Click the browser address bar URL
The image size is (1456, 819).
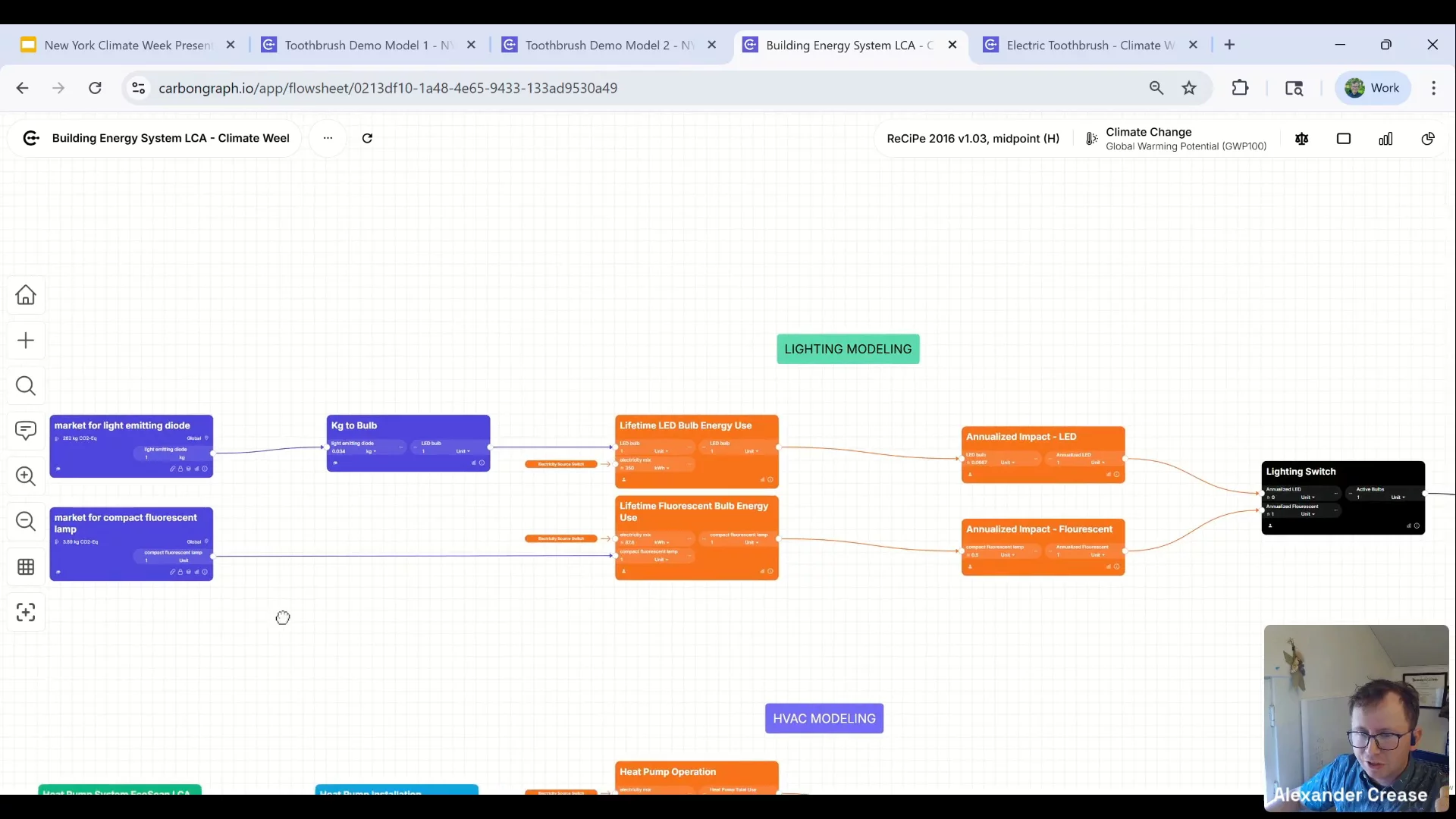pos(388,88)
